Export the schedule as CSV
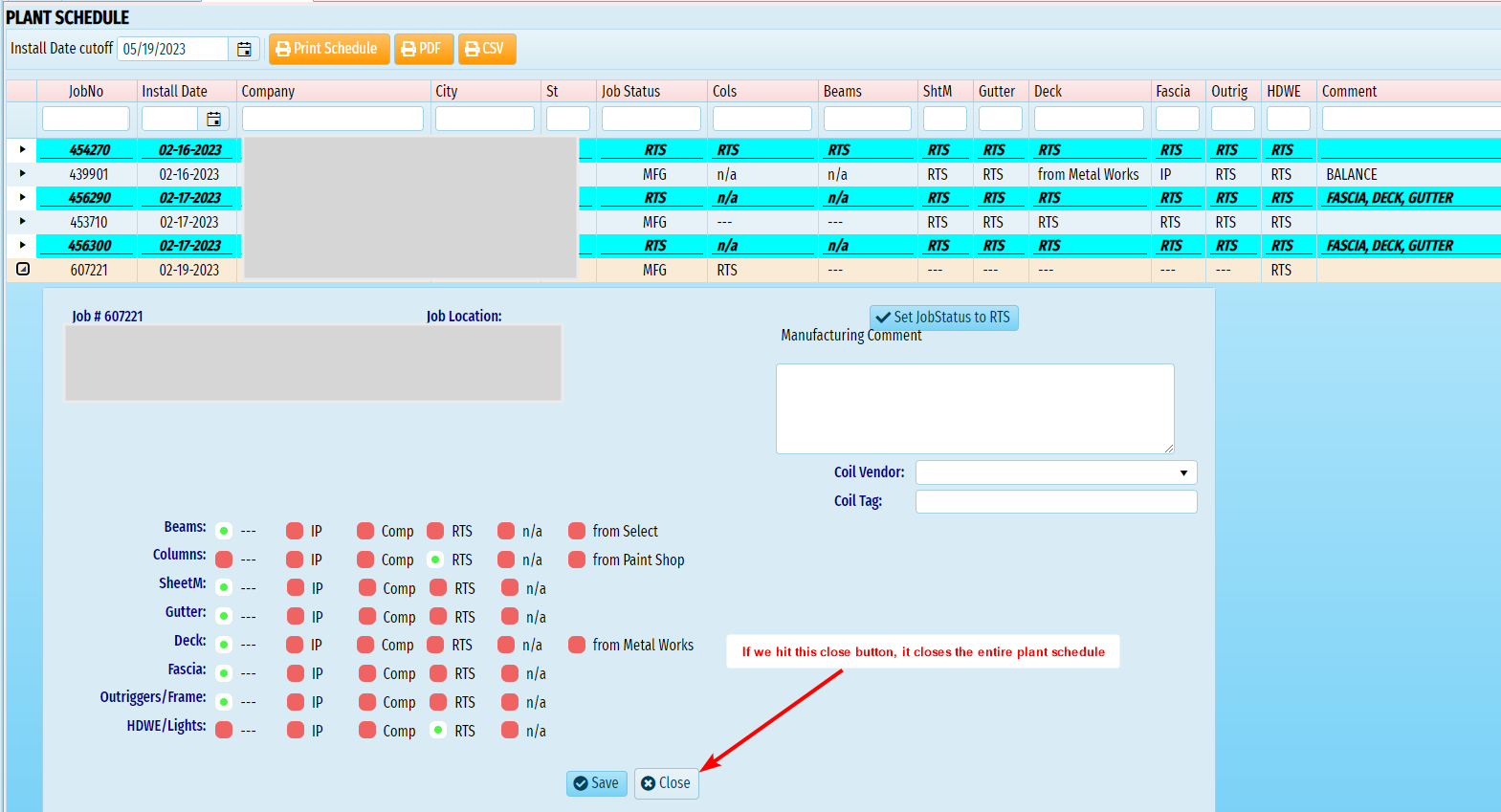Viewport: 1501px width, 812px height. pyautogui.click(x=487, y=49)
